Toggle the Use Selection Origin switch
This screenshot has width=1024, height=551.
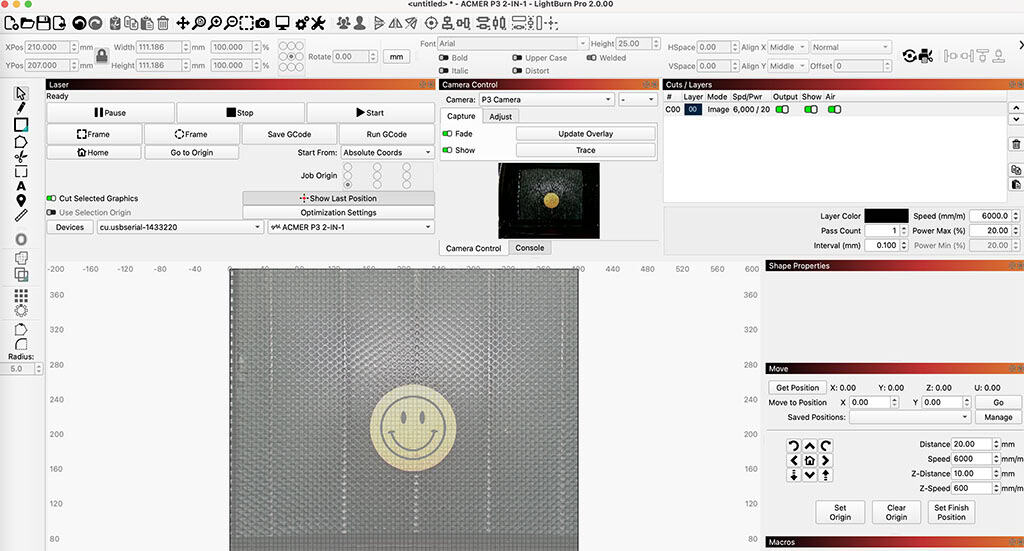tap(51, 212)
